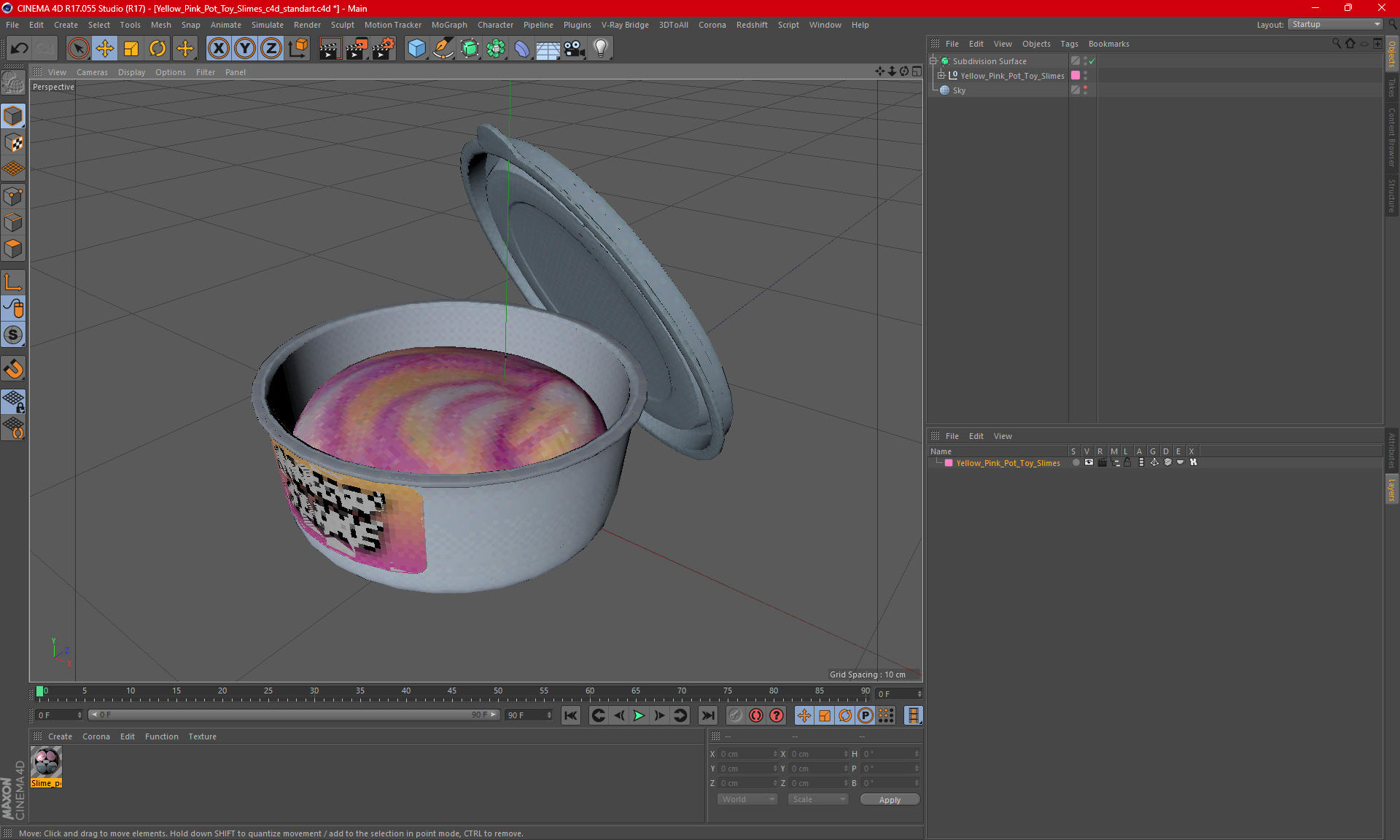Play the animation forward
The image size is (1400, 840).
(639, 715)
